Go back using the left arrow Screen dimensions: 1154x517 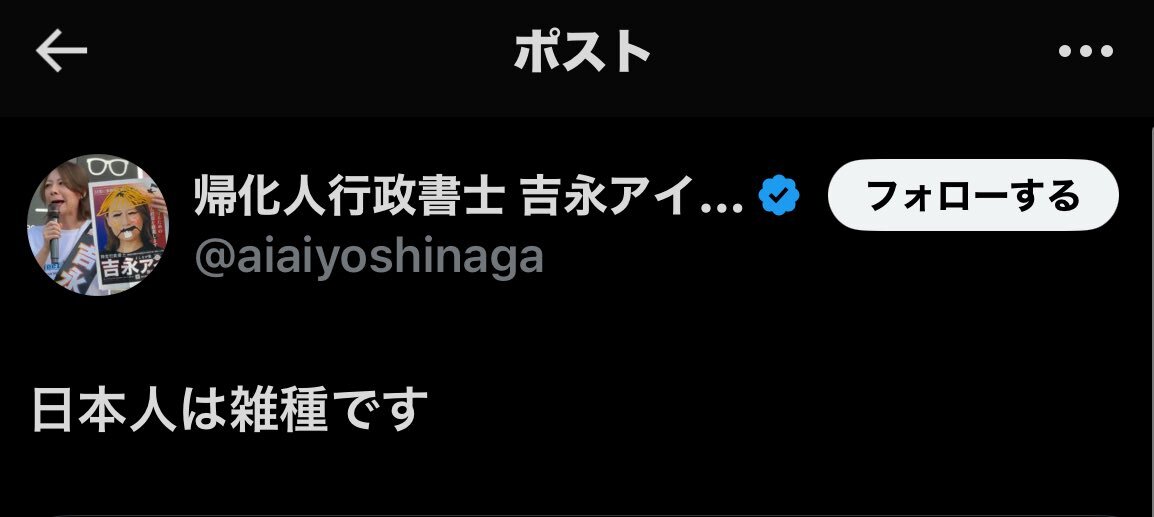click(61, 51)
